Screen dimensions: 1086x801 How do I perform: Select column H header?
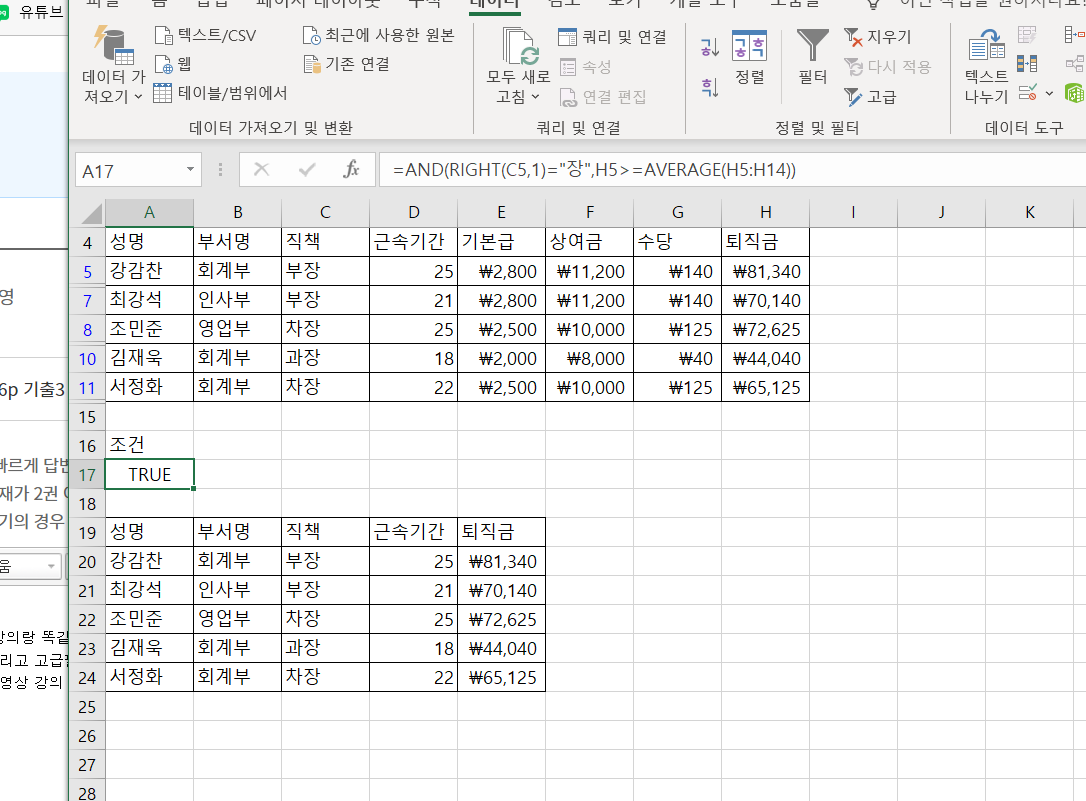pos(765,212)
